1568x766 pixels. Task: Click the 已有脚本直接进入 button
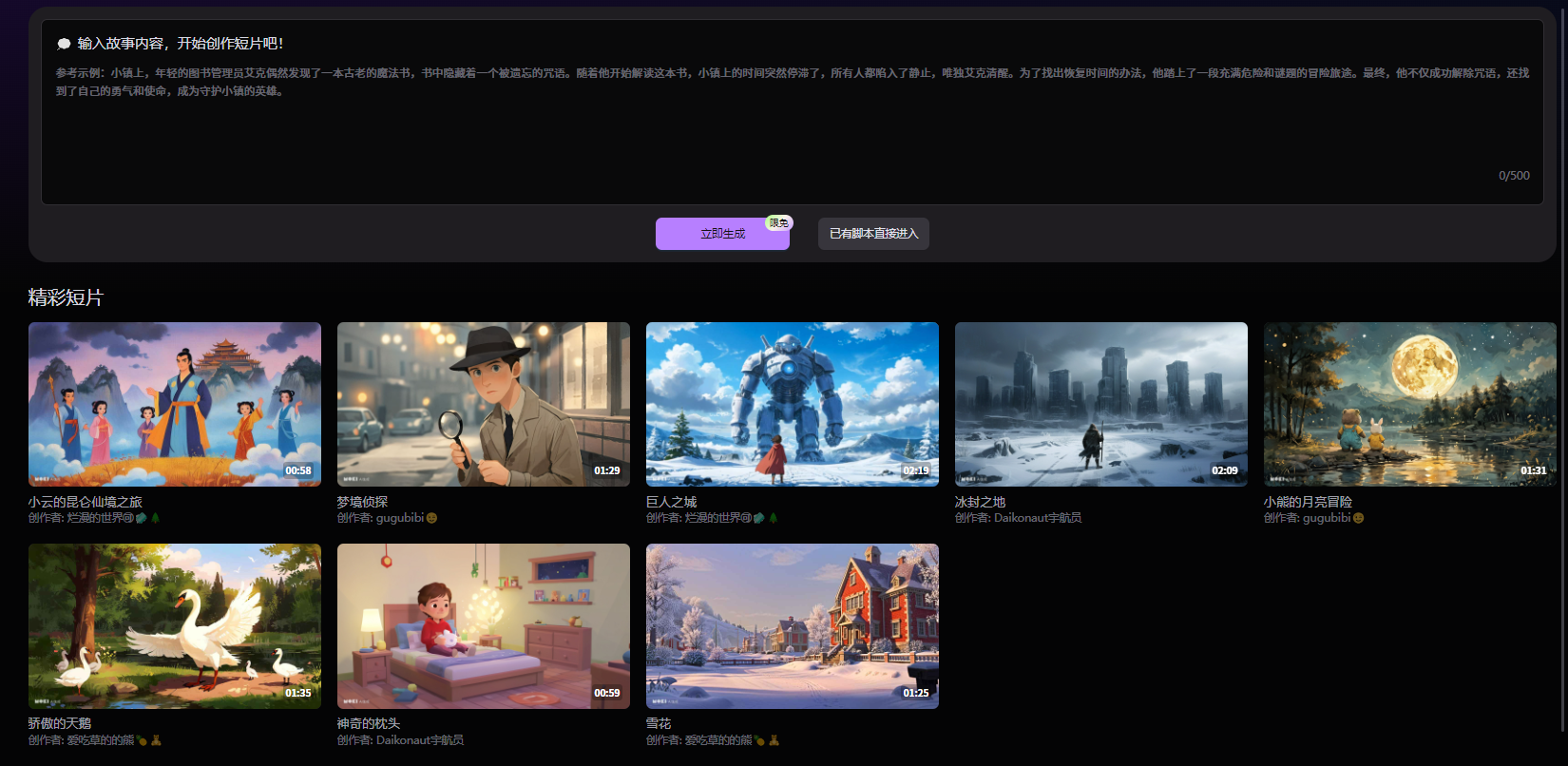pyautogui.click(x=873, y=234)
